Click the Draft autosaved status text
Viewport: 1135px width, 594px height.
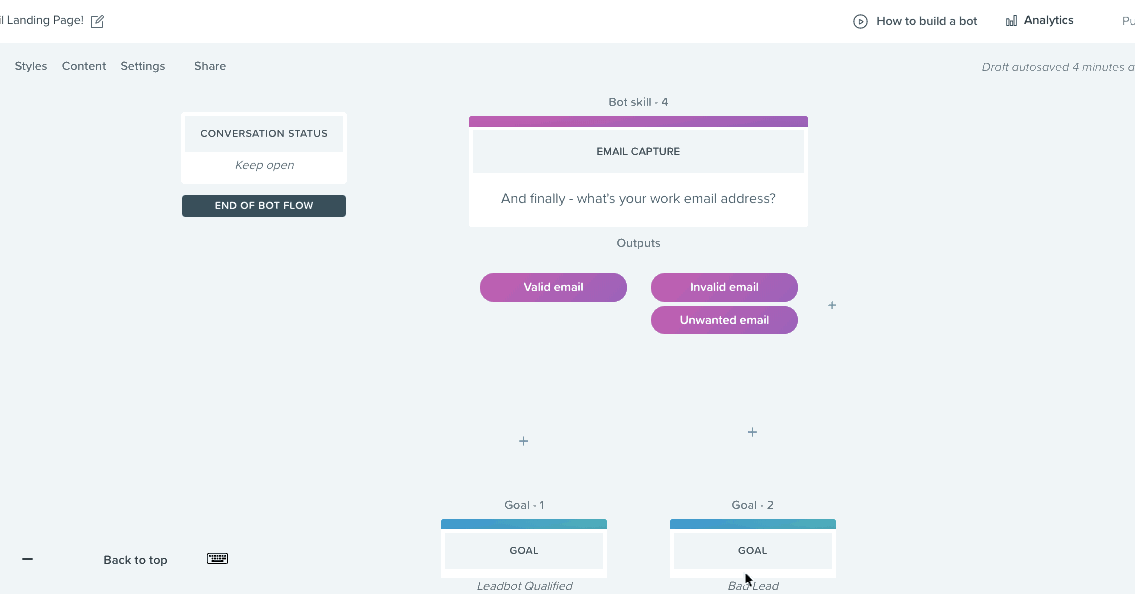tap(1058, 67)
